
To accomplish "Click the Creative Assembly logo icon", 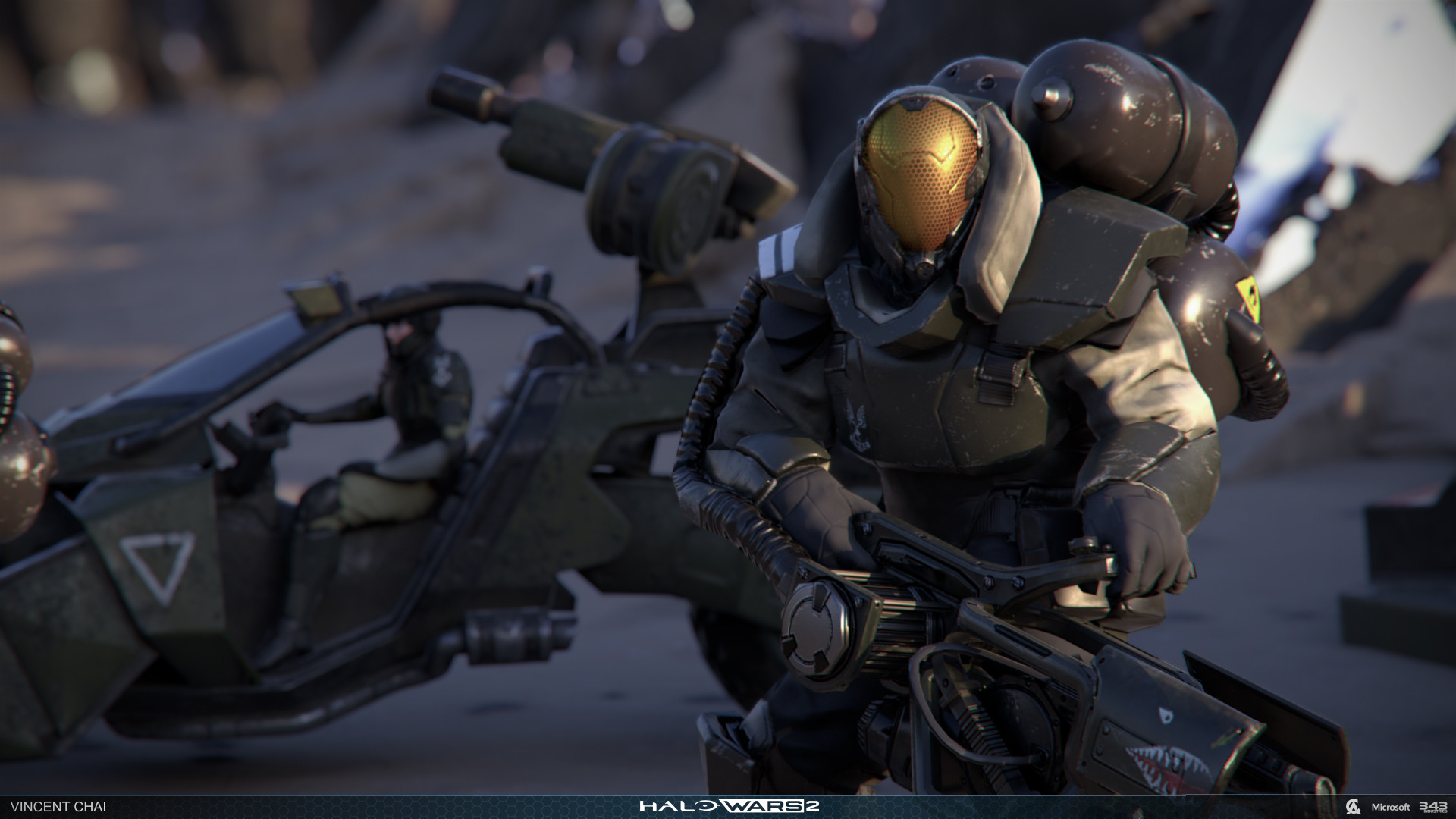I will pos(1352,806).
